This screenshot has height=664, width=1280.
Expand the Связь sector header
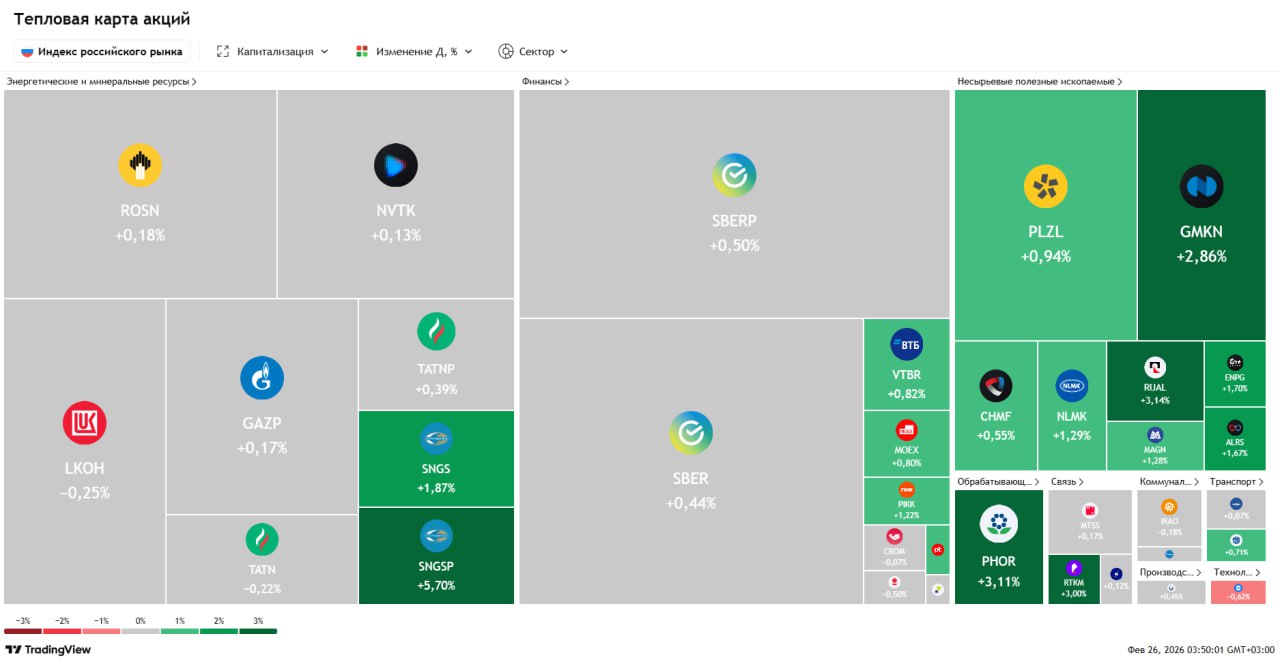[x=1066, y=481]
